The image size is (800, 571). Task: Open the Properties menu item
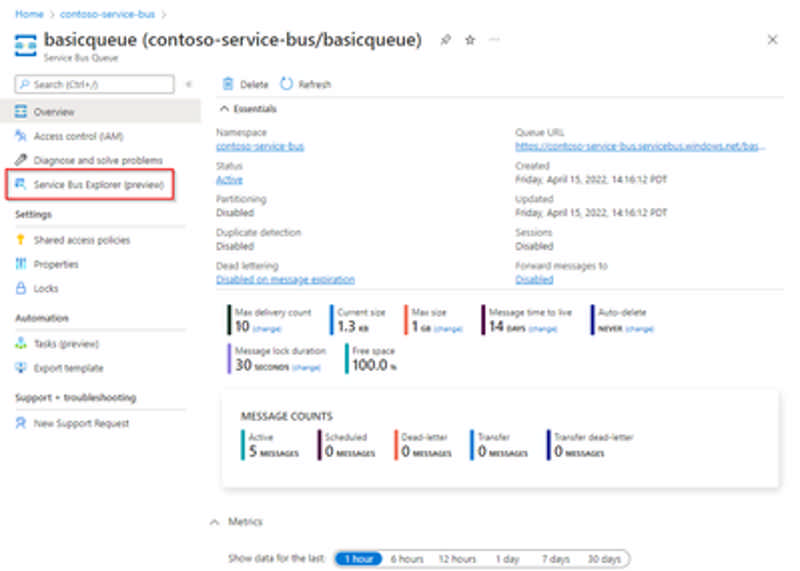tap(56, 264)
